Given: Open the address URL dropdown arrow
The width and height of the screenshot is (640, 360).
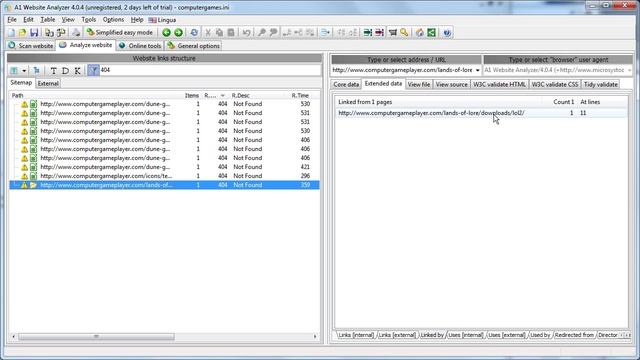Looking at the screenshot, I should [x=478, y=70].
